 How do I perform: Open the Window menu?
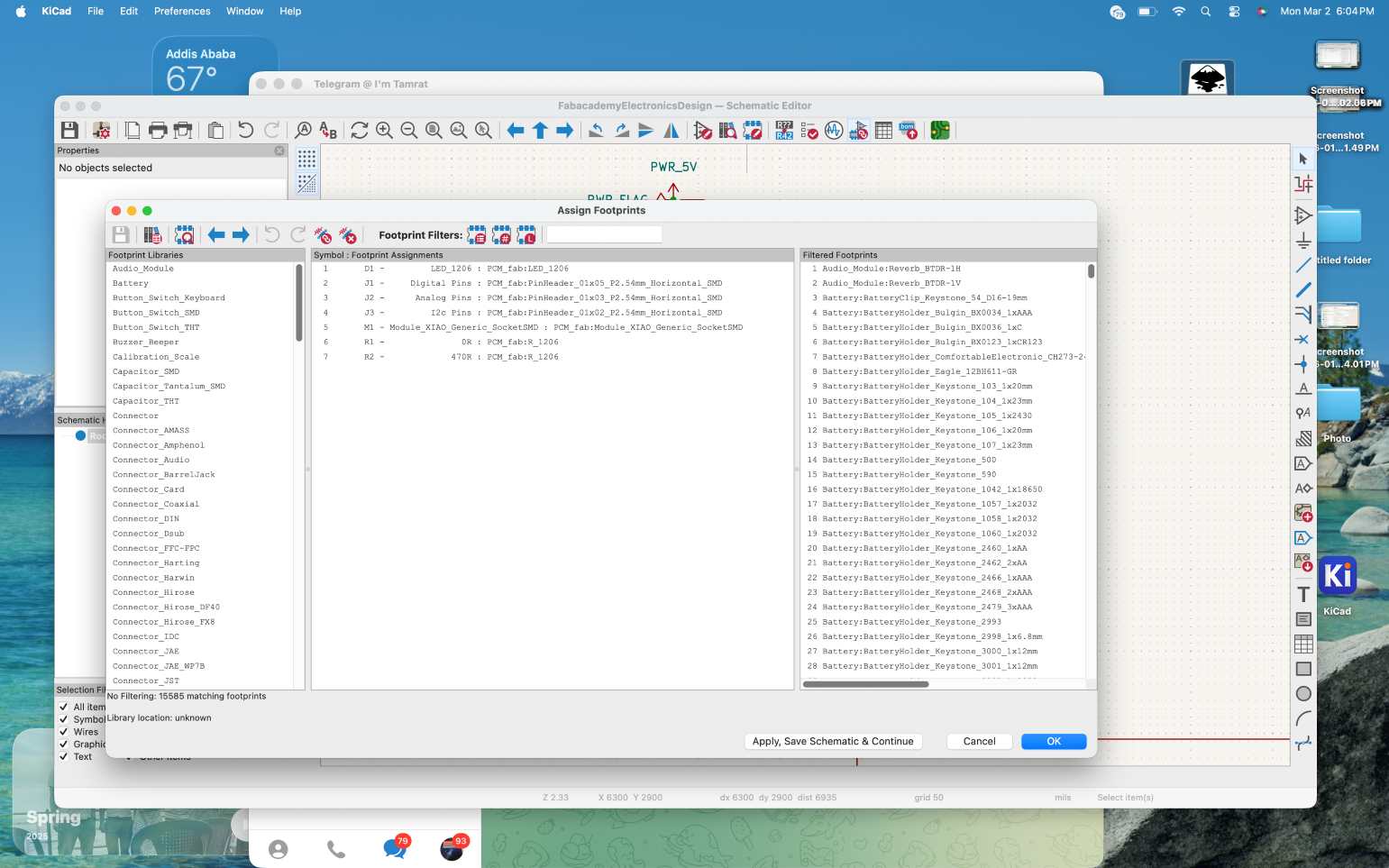click(245, 11)
